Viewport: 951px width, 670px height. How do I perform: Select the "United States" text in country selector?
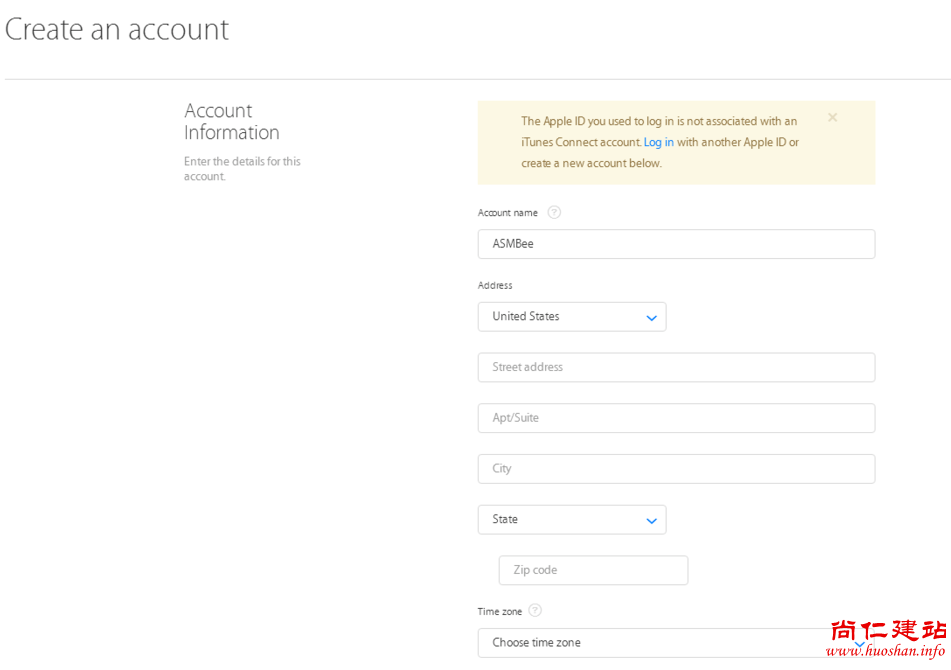coord(526,316)
